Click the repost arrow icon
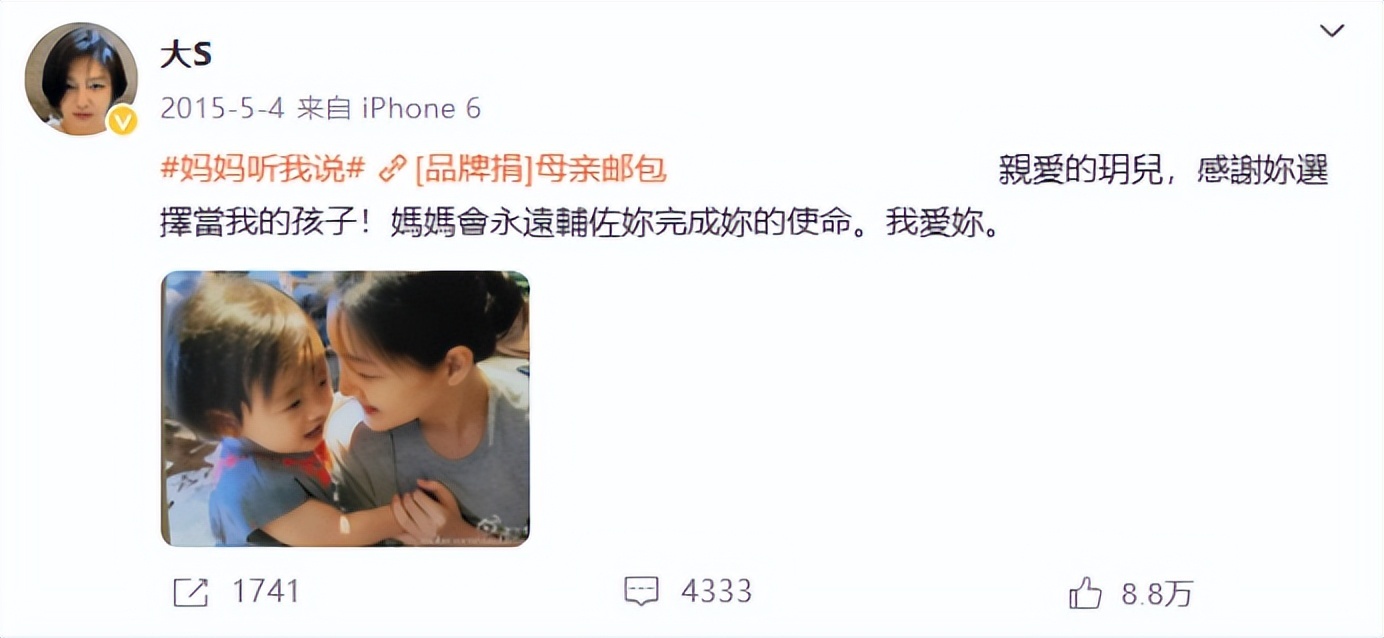The width and height of the screenshot is (1384, 638). tap(190, 592)
